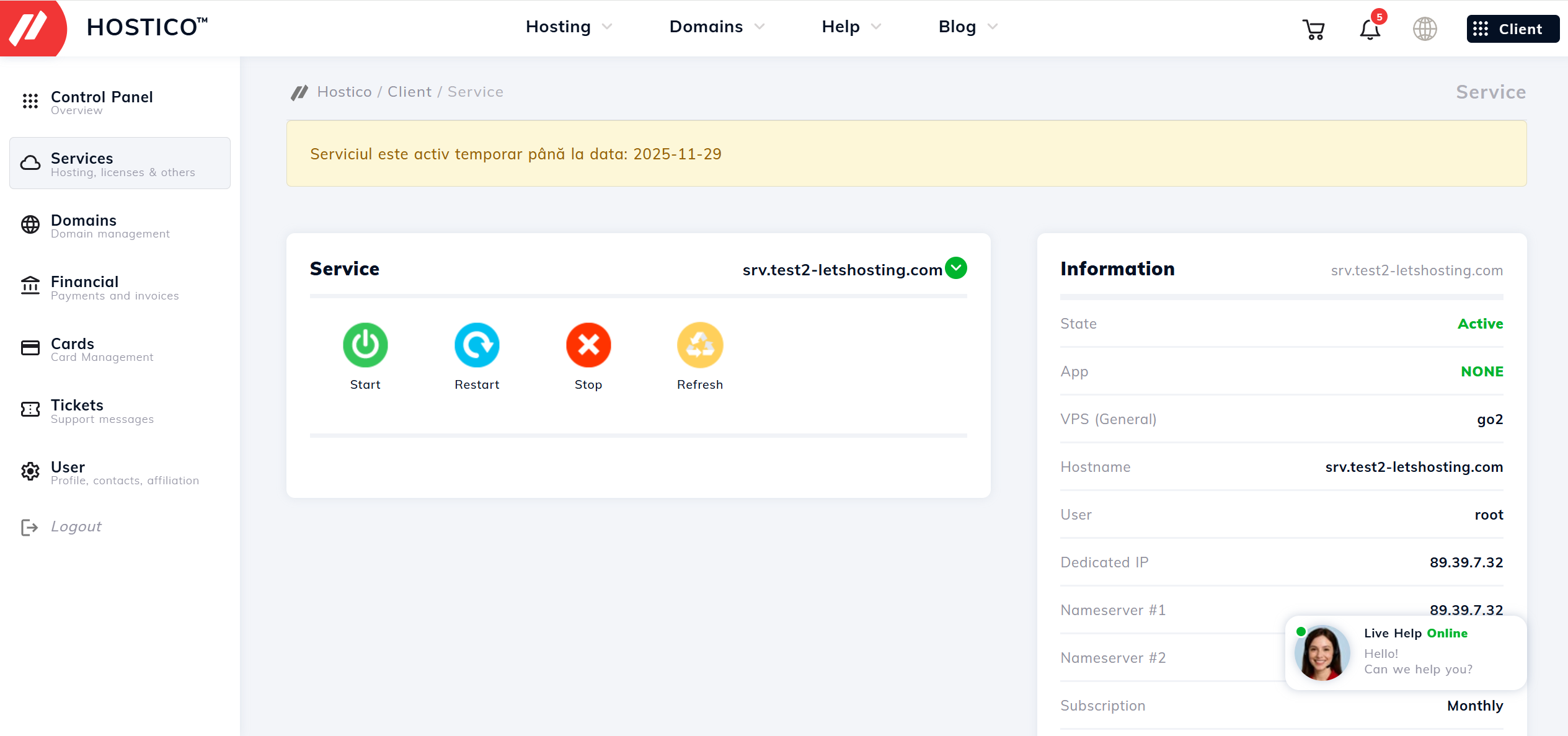Click the go2 VPS value

(x=1490, y=420)
